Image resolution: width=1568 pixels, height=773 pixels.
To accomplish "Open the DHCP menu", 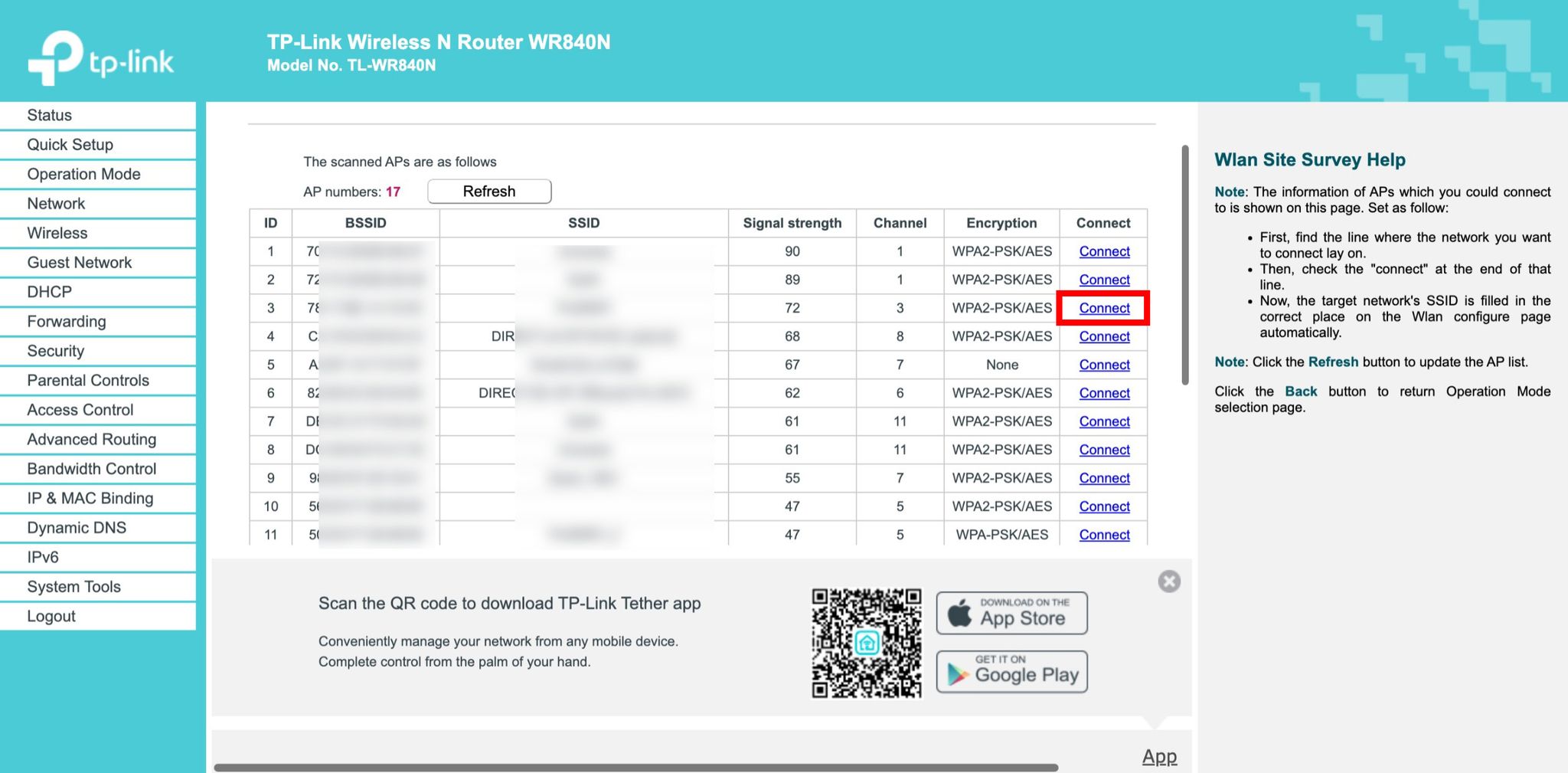I will [x=98, y=292].
